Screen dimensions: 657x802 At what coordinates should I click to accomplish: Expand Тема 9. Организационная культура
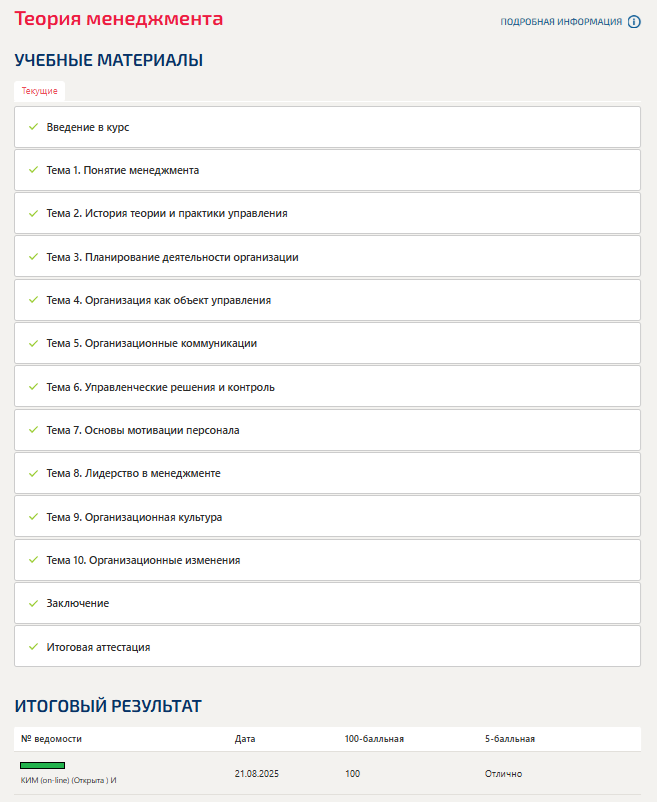[x=134, y=517]
